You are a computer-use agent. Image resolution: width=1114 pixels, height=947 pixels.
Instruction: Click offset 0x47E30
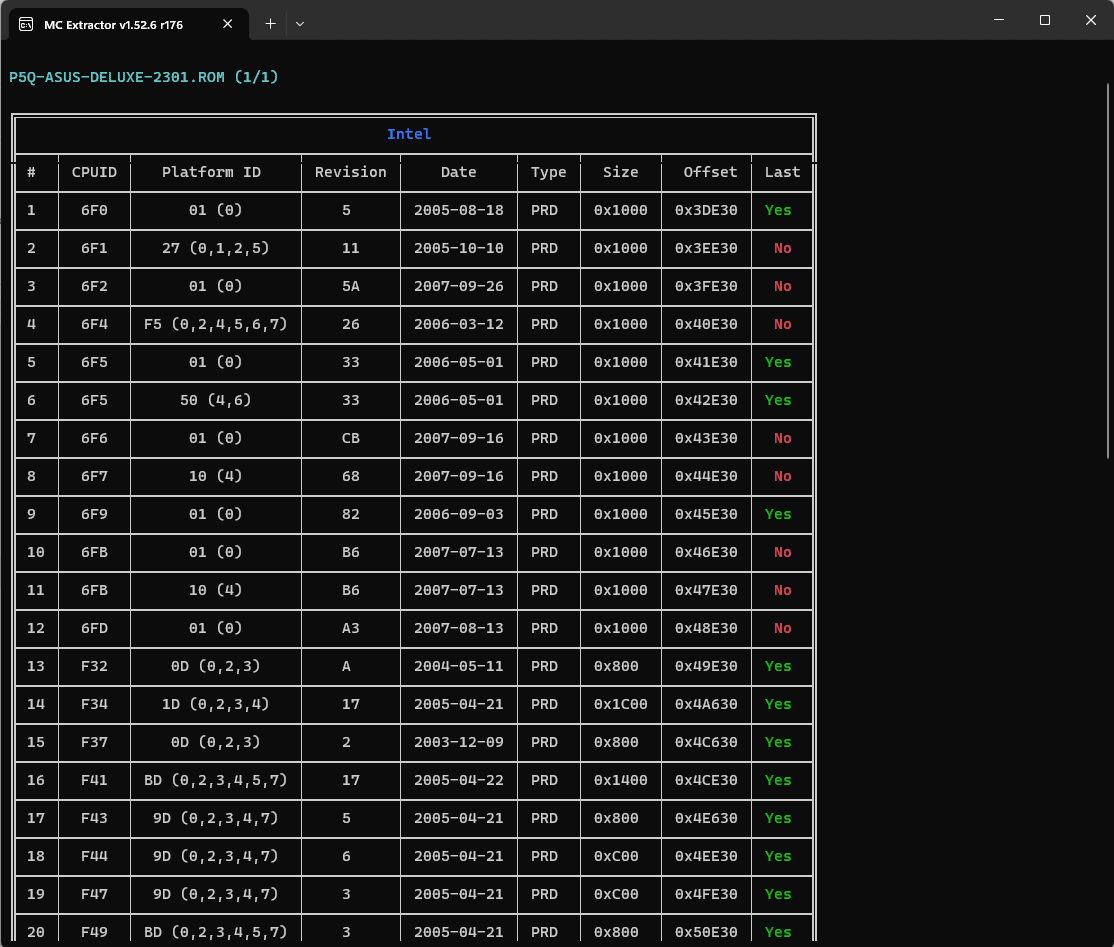[x=706, y=590]
